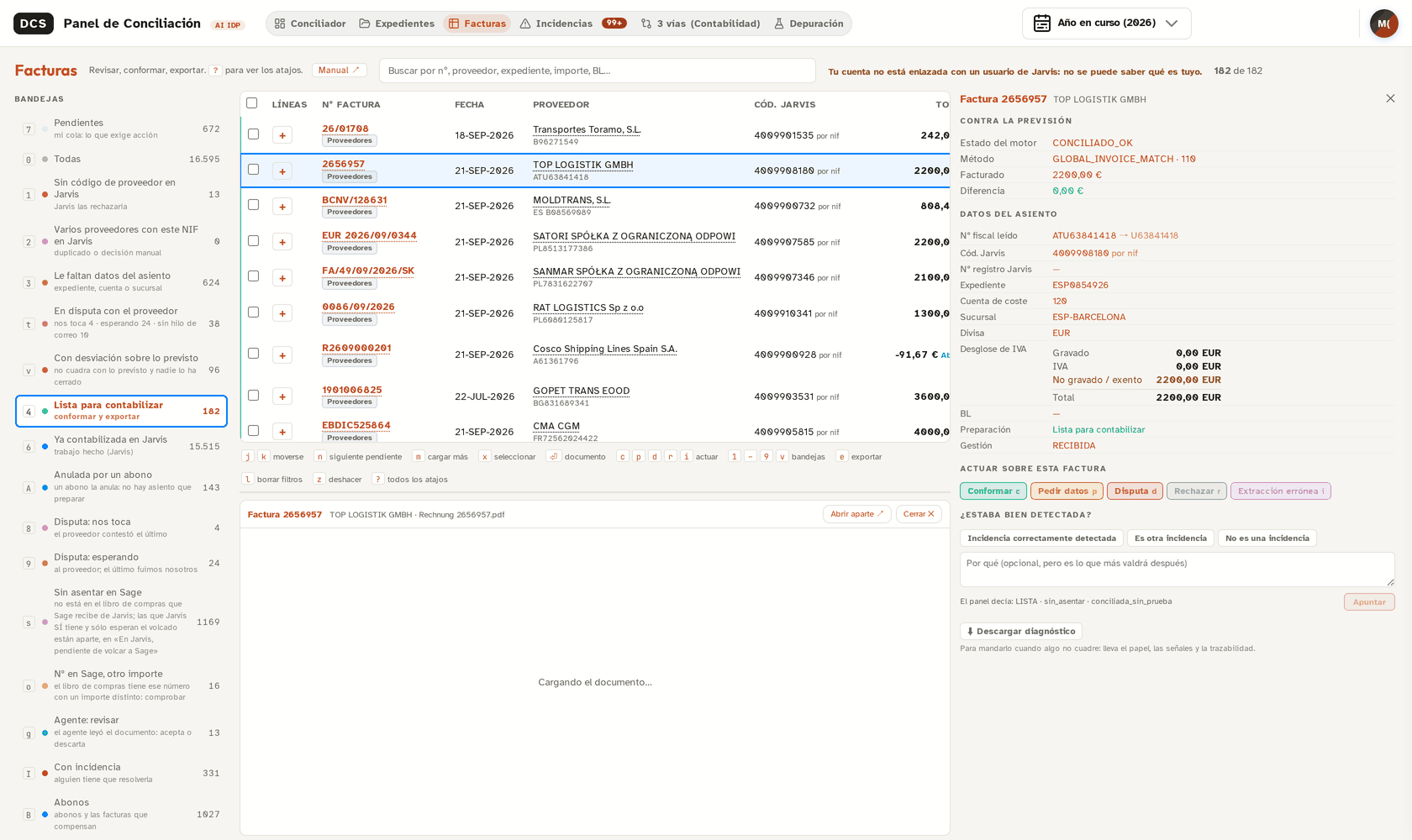Open the Depuración tab
The height and width of the screenshot is (840, 1412).
(809, 24)
